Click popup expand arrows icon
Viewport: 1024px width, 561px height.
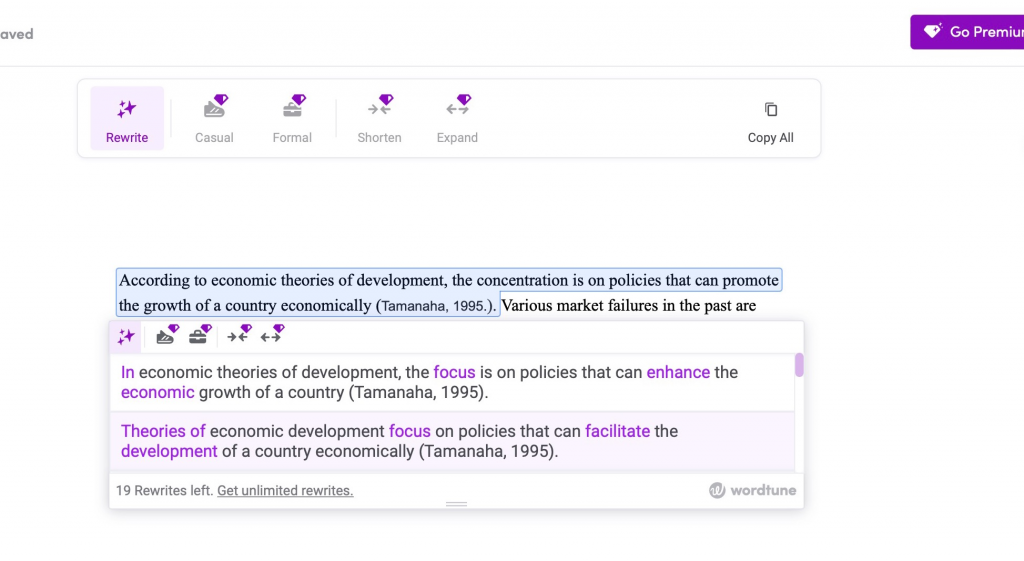(272, 334)
